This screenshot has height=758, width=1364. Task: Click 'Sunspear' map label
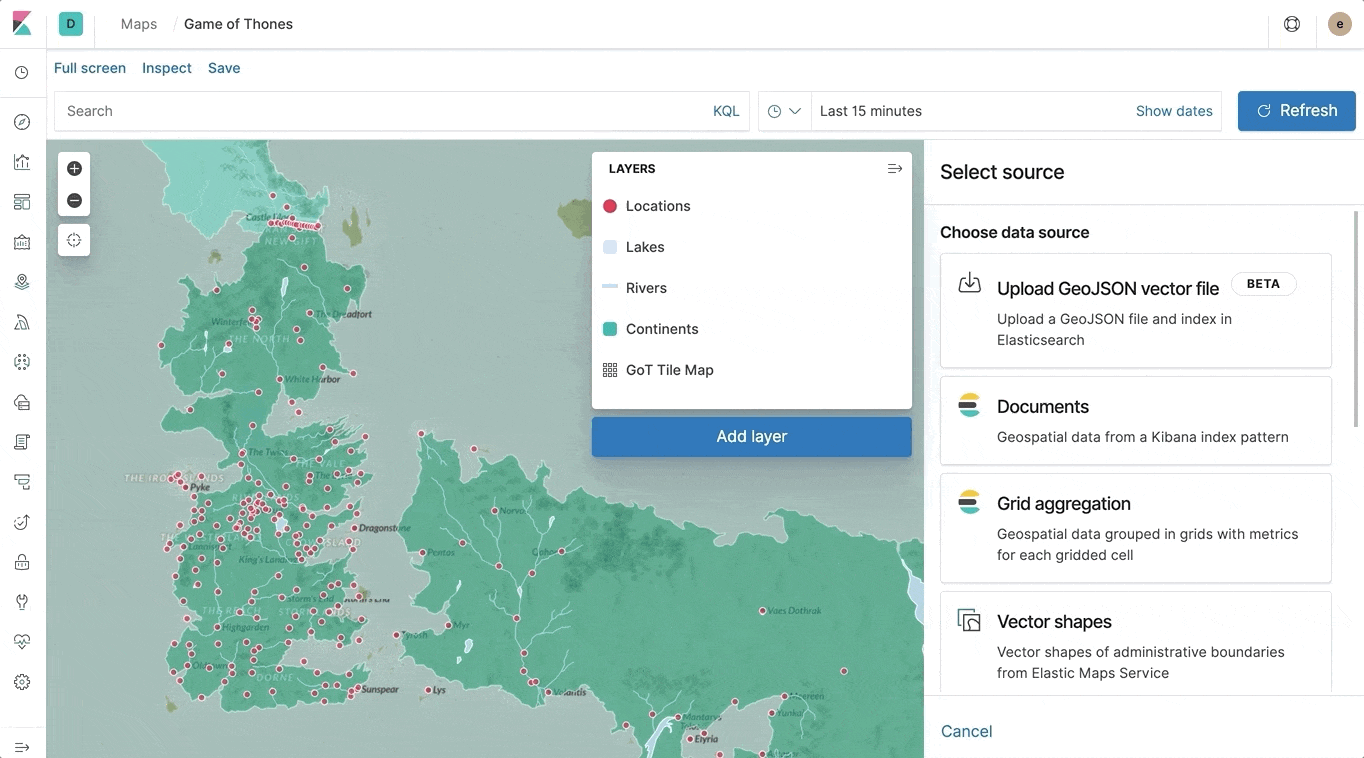pyautogui.click(x=380, y=690)
